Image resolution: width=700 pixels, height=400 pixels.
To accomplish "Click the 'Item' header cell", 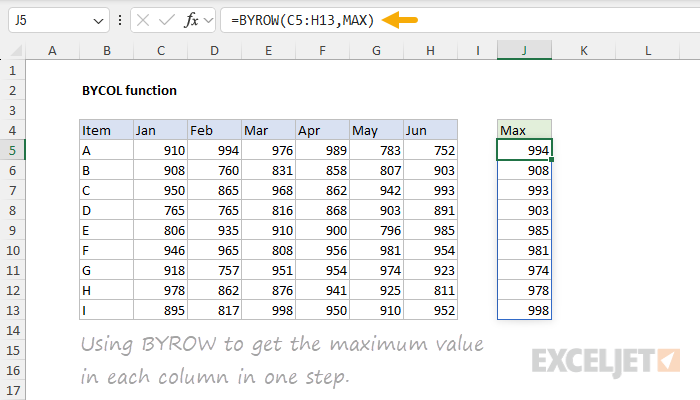I will click(107, 130).
